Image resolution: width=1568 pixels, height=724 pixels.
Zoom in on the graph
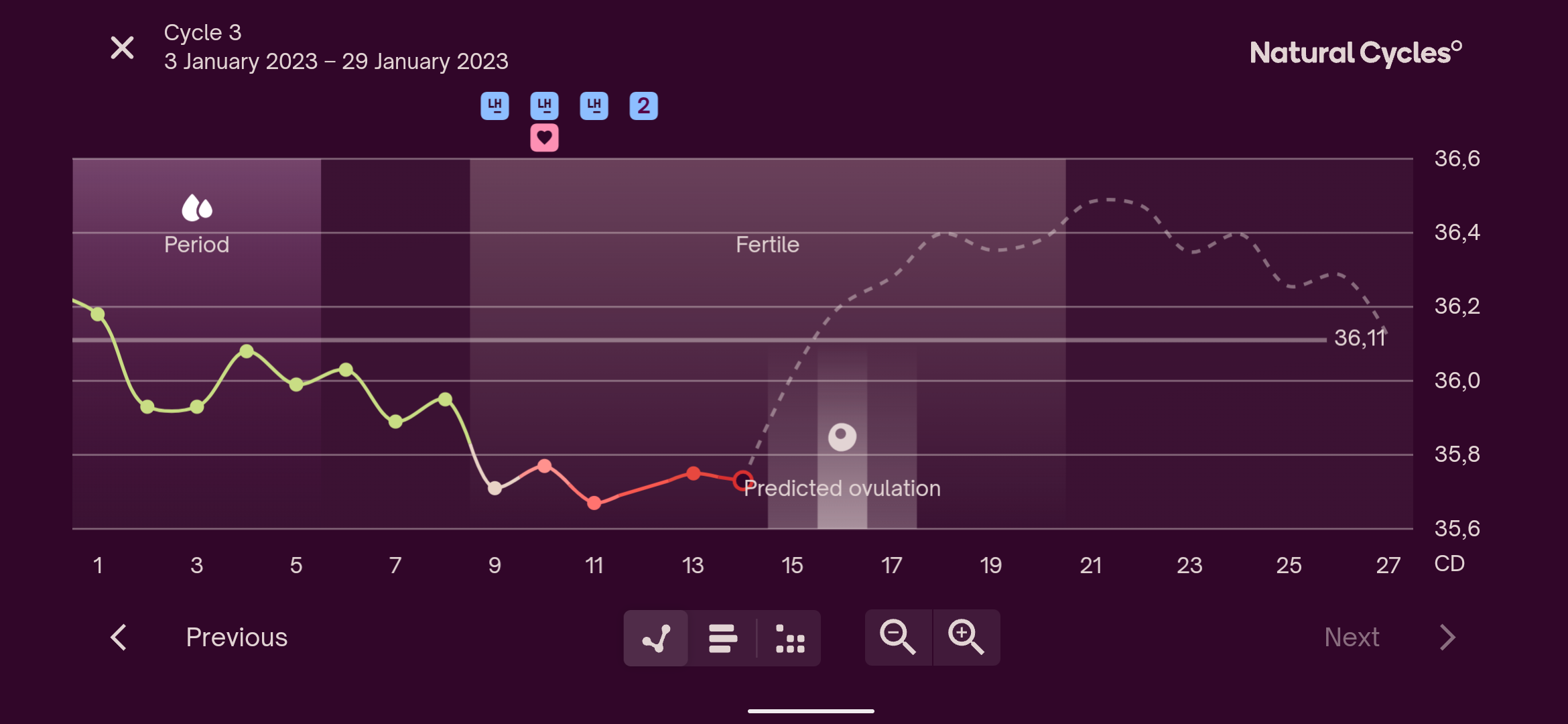click(966, 638)
